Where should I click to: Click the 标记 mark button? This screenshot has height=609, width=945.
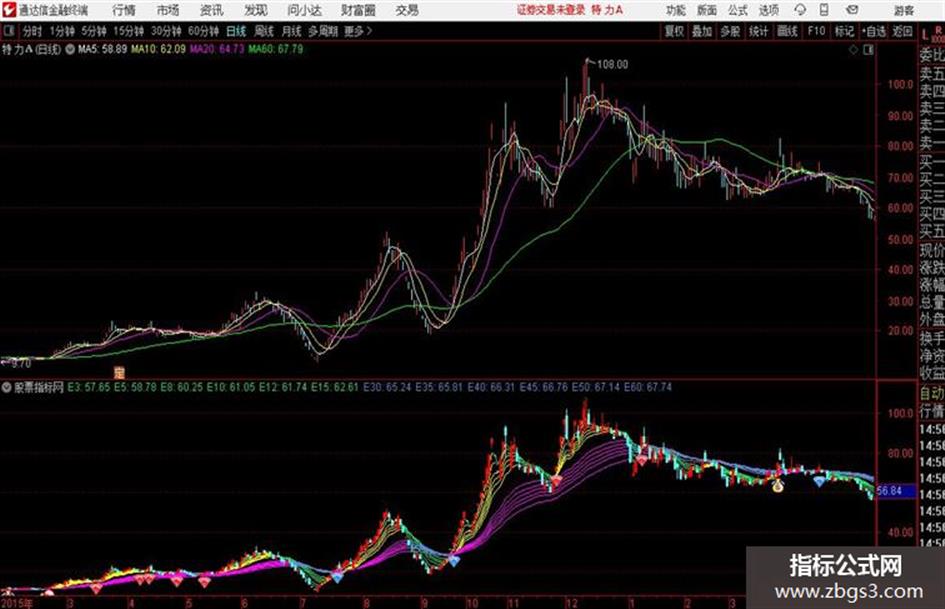pos(844,31)
